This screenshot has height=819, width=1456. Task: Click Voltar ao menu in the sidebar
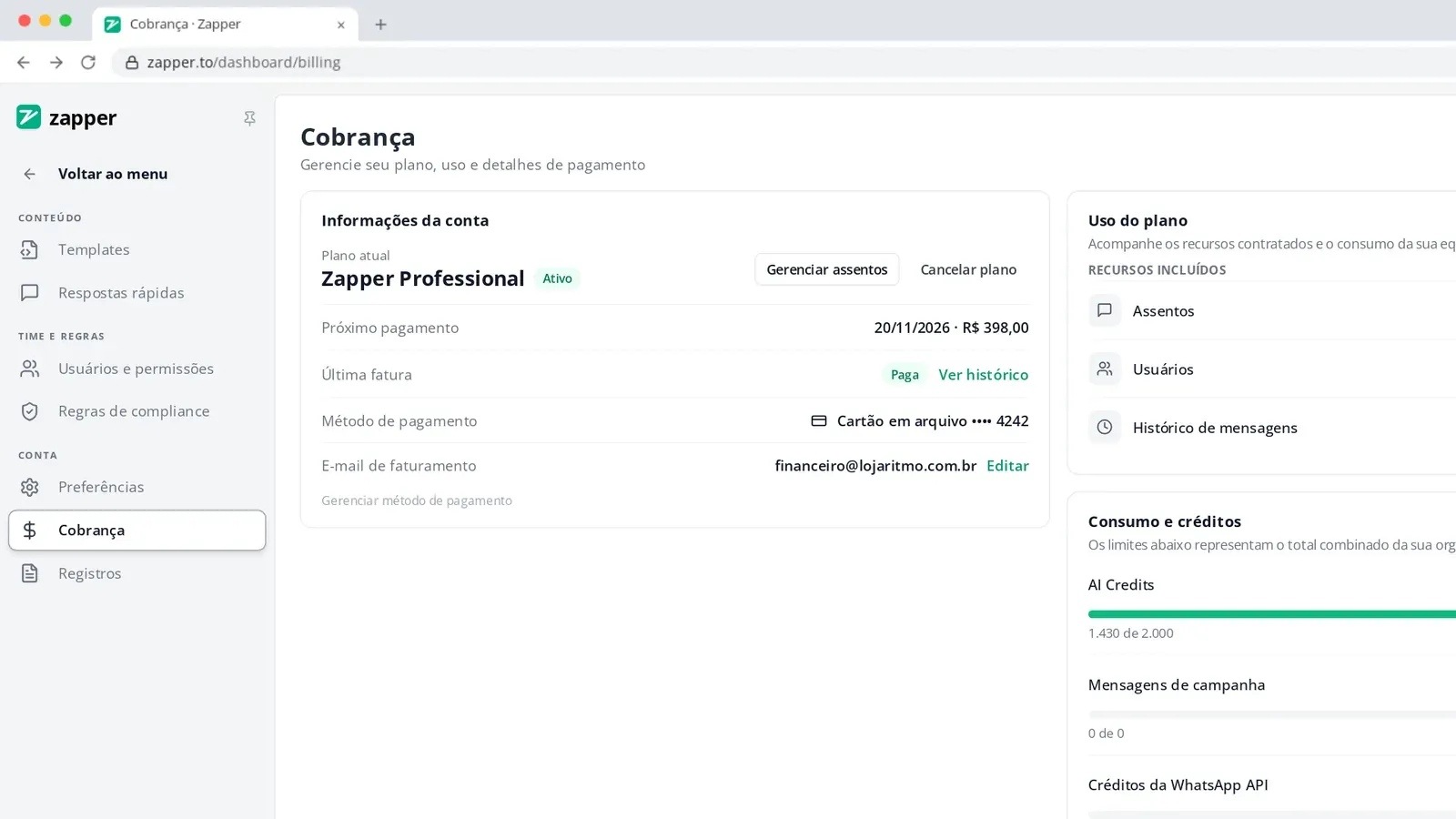pos(113,174)
